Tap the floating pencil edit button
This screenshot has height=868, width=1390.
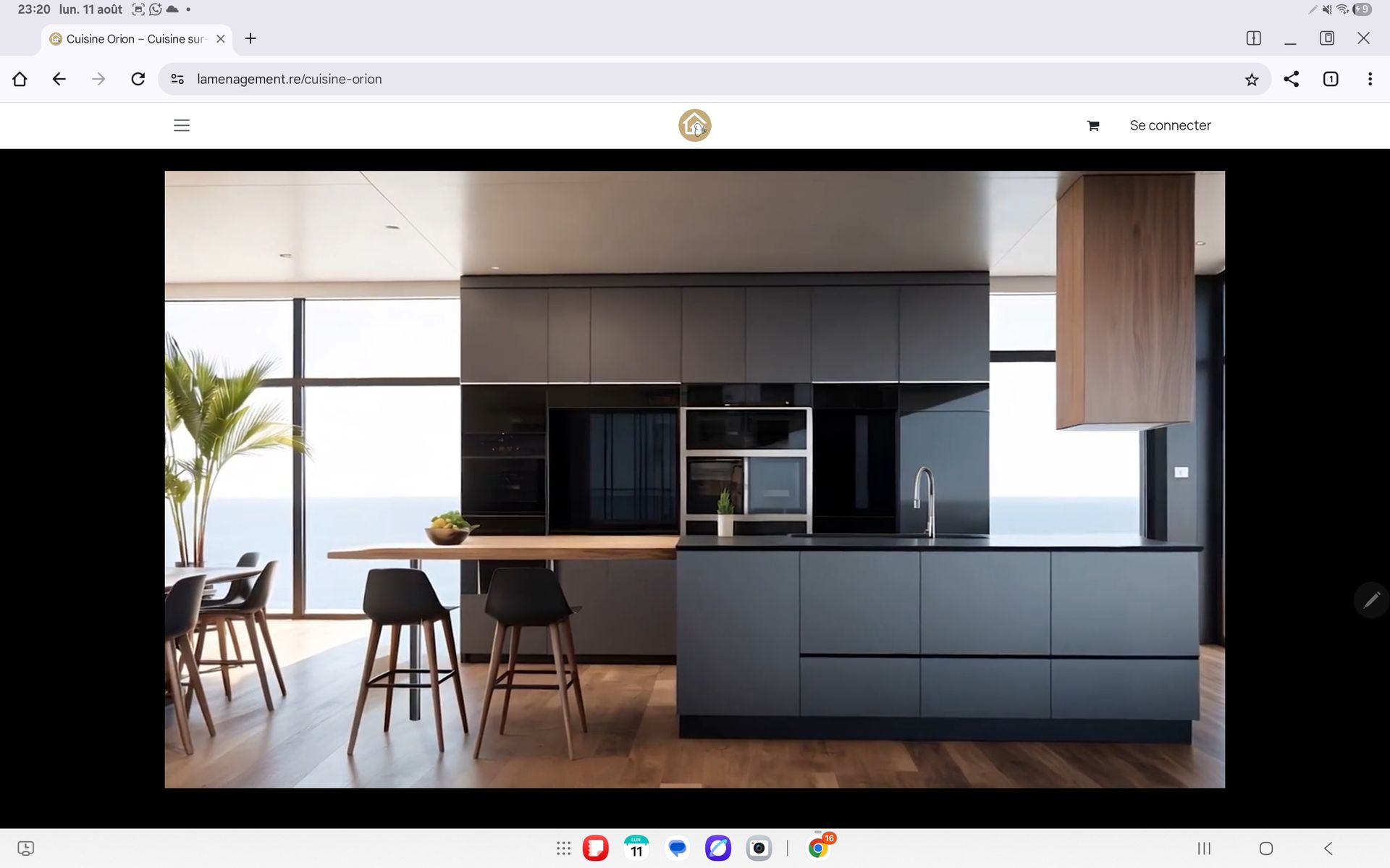[1371, 600]
